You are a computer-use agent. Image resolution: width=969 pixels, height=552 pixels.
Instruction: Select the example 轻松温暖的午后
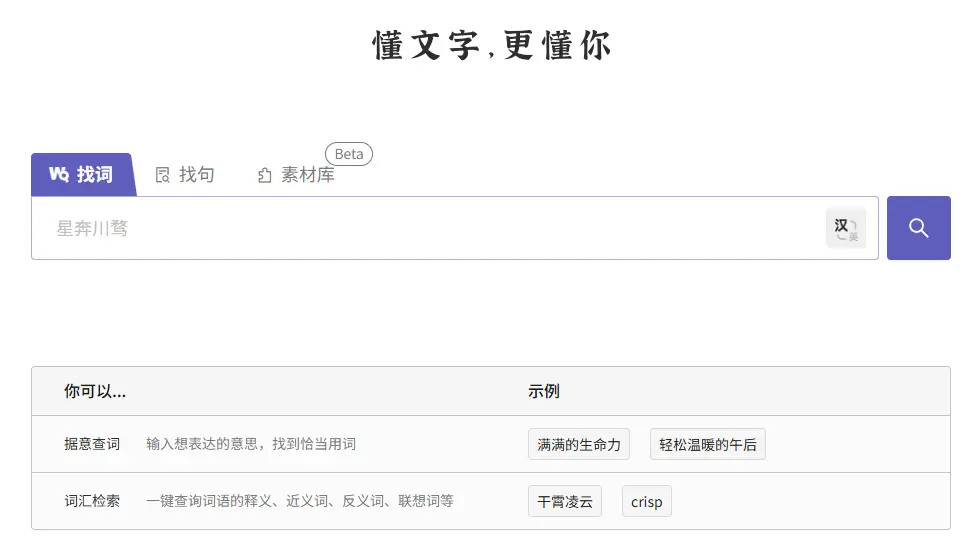(707, 445)
